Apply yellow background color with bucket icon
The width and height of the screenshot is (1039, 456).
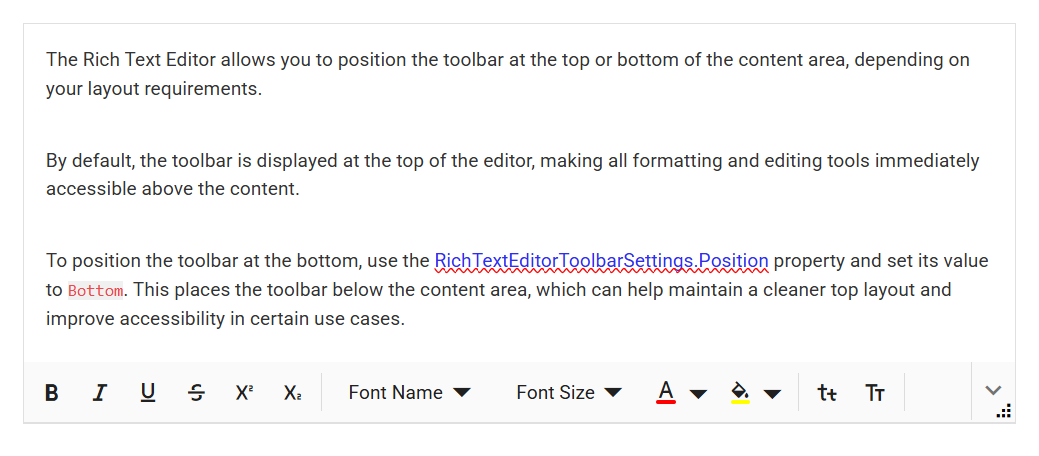740,392
